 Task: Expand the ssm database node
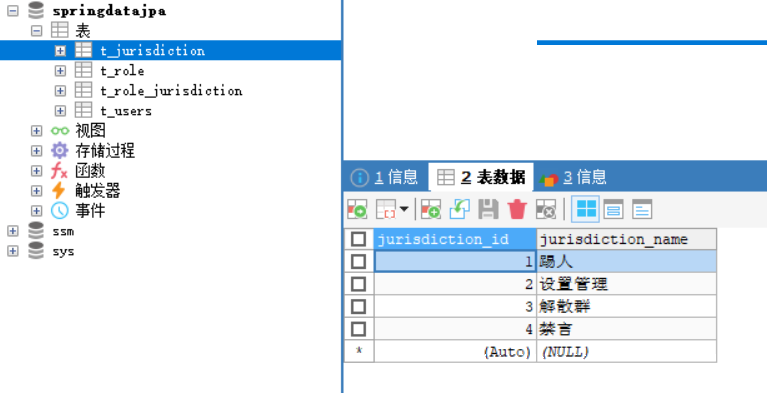pos(13,231)
